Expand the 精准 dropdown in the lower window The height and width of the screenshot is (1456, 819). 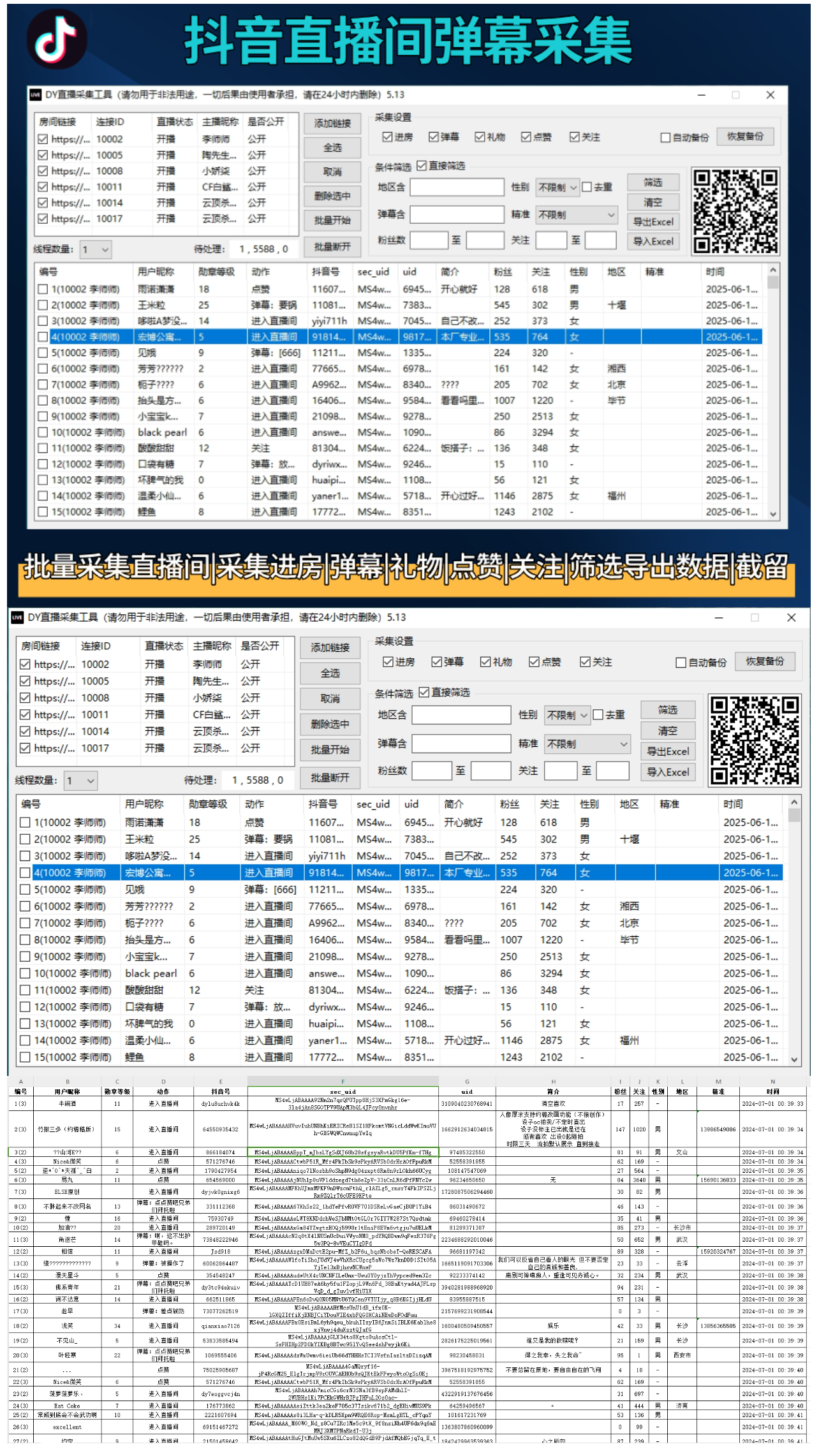(x=587, y=744)
